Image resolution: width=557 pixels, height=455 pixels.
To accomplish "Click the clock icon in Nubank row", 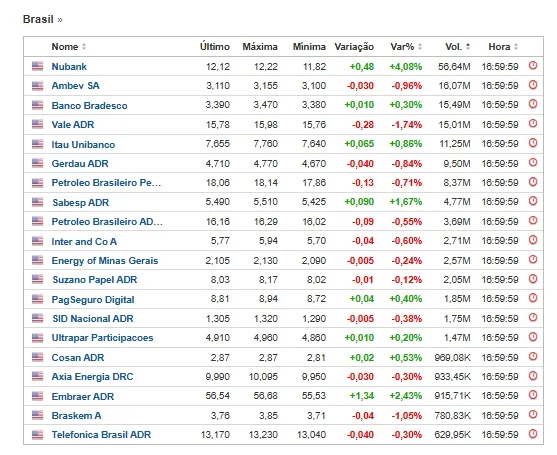I will [x=533, y=65].
